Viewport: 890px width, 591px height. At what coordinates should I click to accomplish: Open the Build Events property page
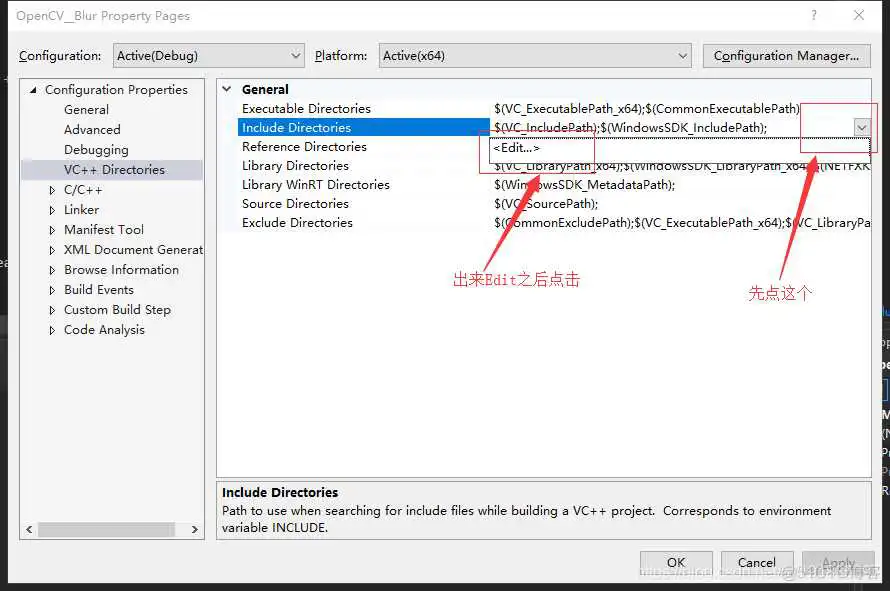coord(99,290)
